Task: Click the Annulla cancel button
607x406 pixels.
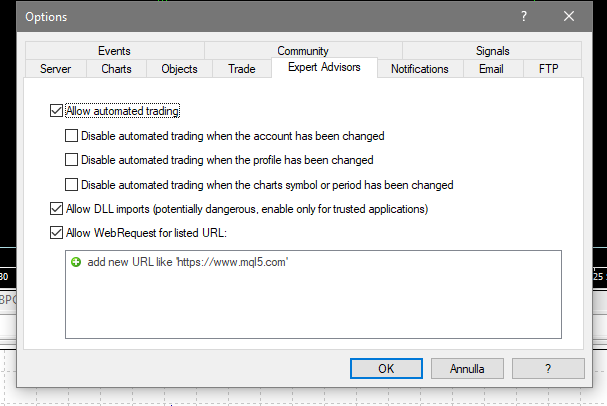Action: (469, 368)
